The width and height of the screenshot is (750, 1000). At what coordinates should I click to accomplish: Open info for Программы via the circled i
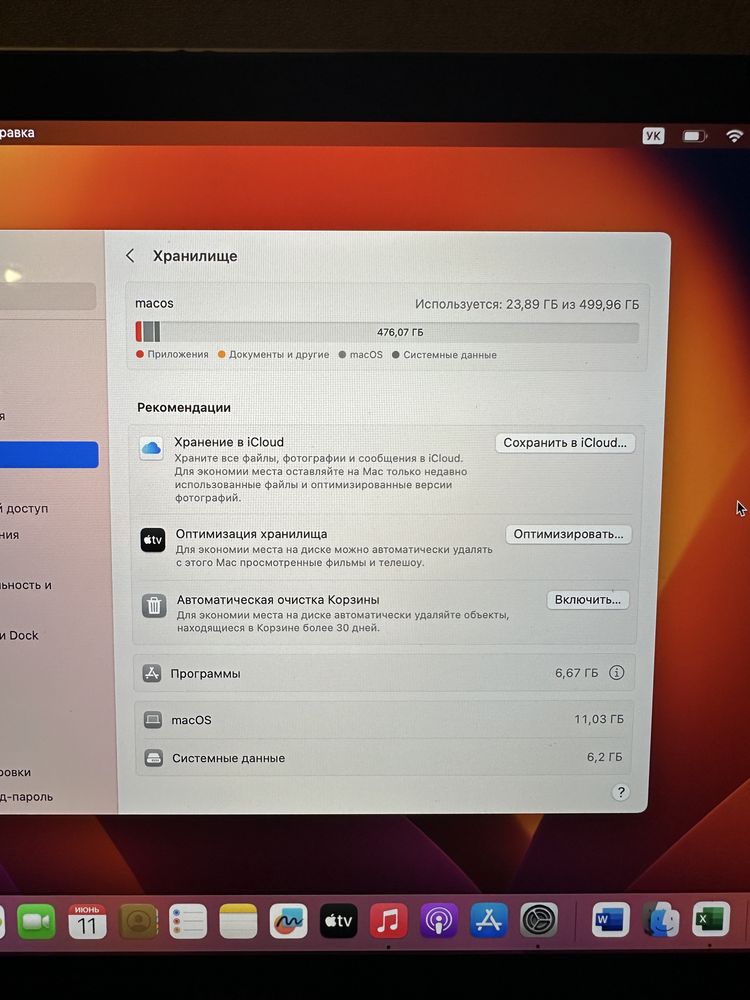(x=616, y=672)
